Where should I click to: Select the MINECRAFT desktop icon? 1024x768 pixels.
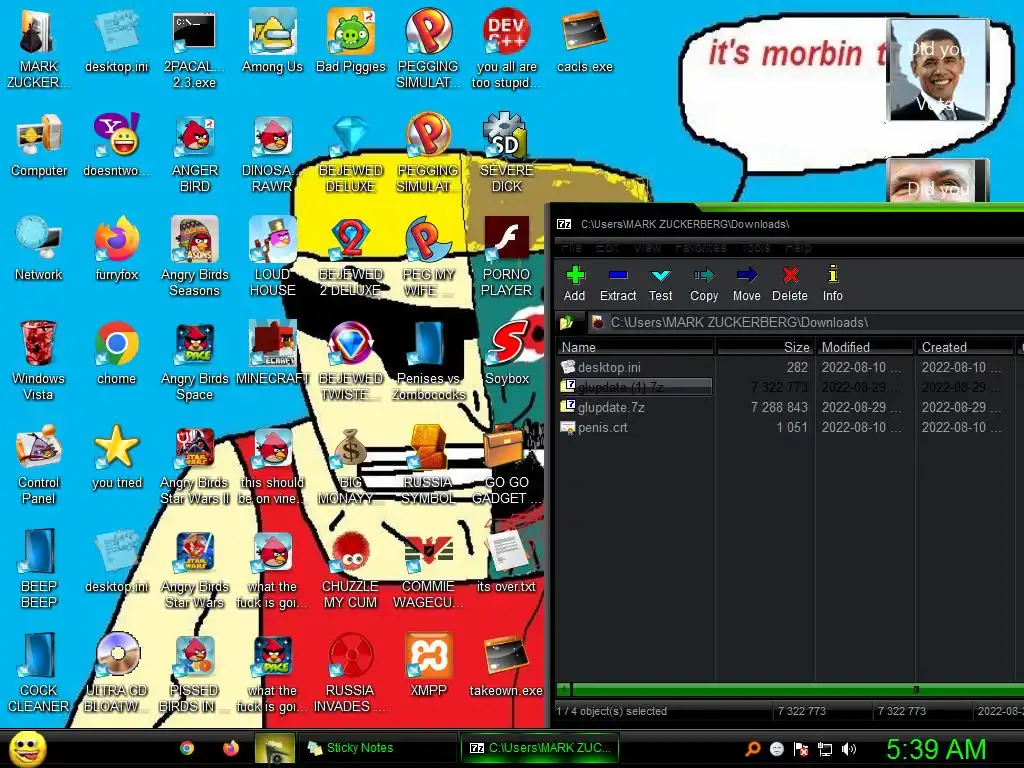click(272, 353)
